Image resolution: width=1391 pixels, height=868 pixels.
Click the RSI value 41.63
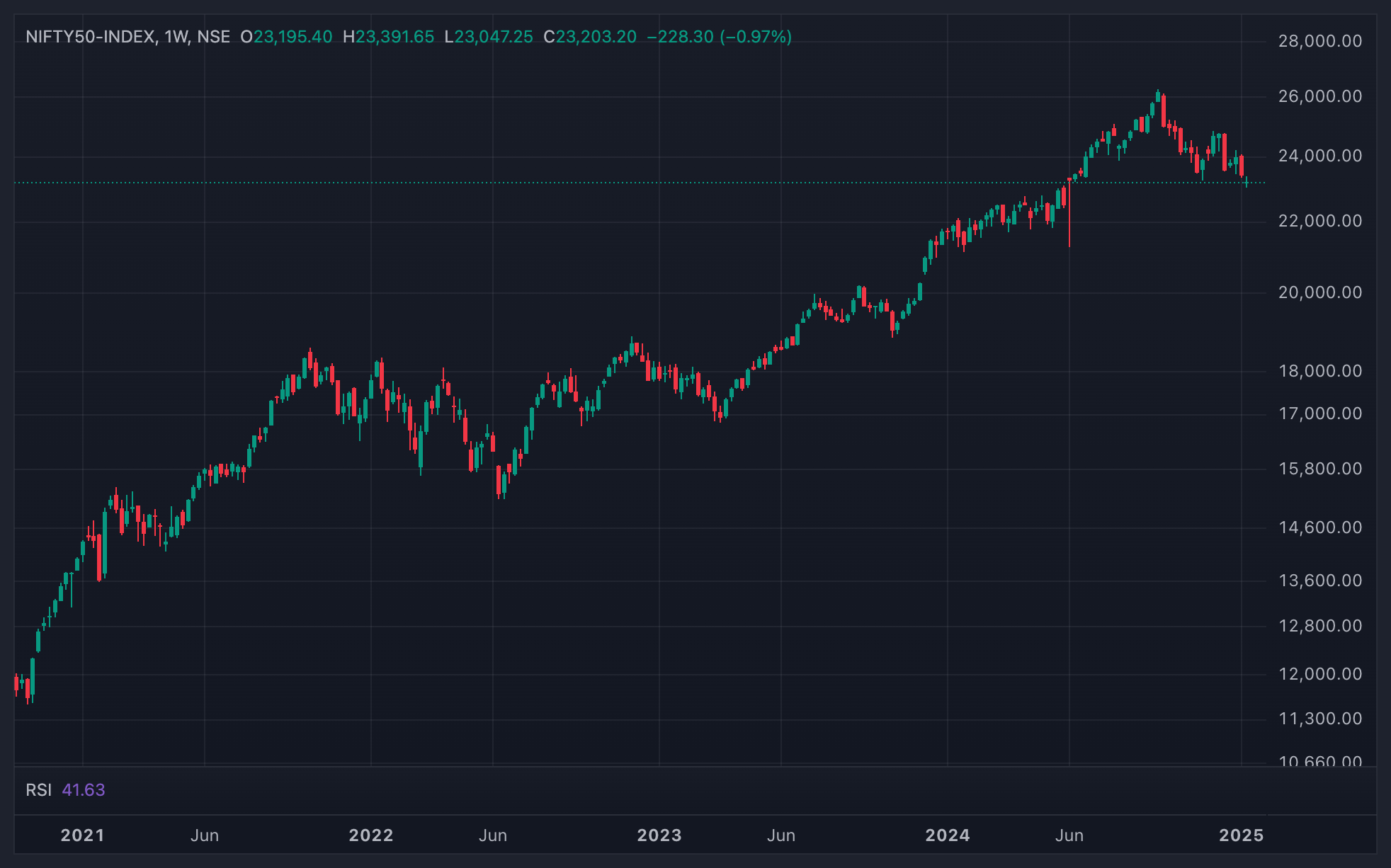(x=84, y=790)
